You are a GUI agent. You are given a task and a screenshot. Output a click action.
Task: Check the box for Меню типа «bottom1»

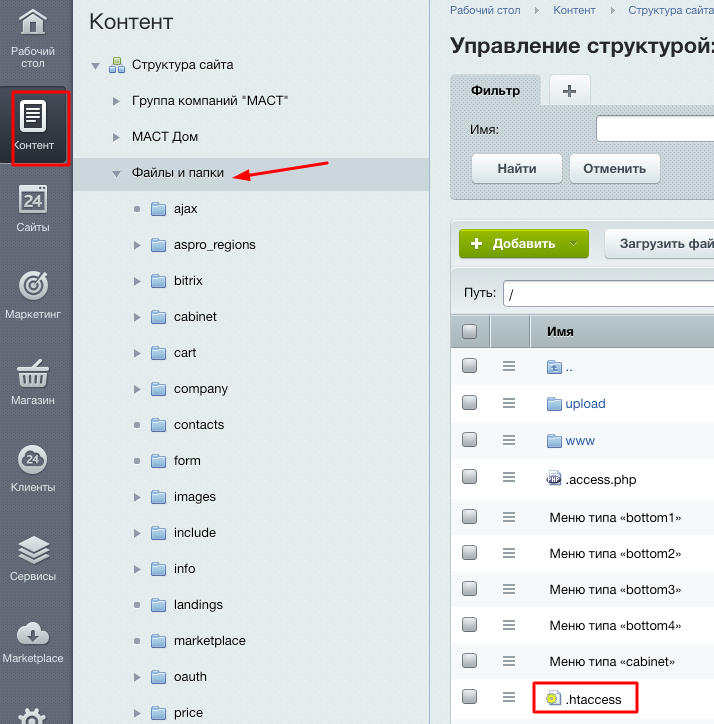tap(470, 516)
